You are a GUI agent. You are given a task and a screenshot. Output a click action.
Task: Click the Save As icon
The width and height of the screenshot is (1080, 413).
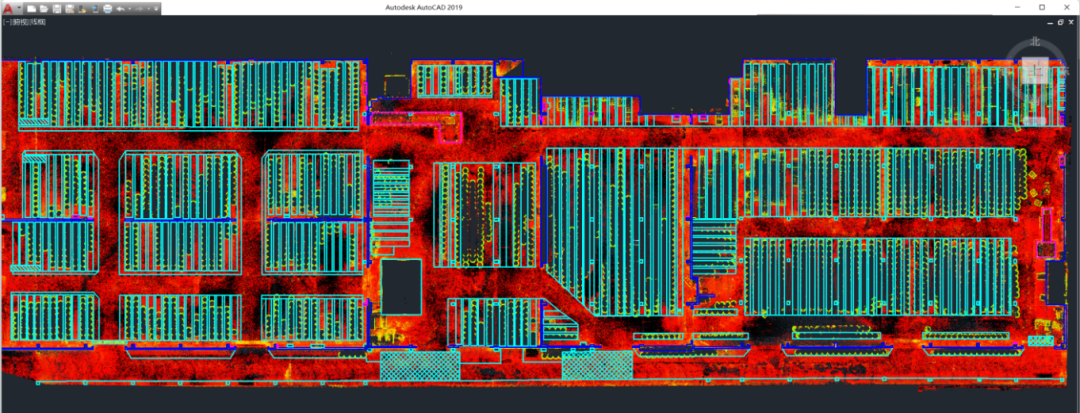pyautogui.click(x=70, y=9)
